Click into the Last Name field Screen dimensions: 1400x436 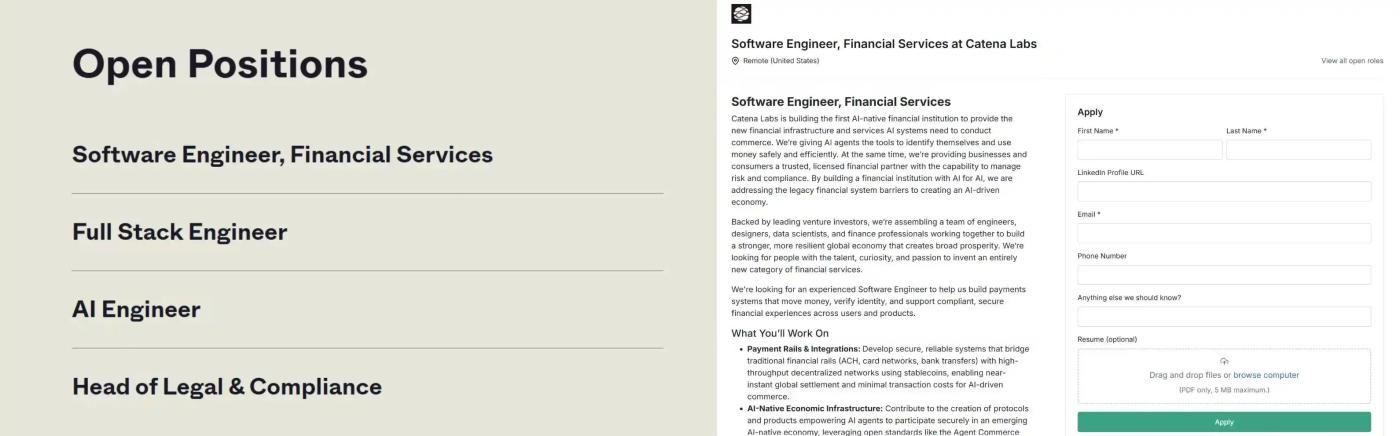(1298, 150)
